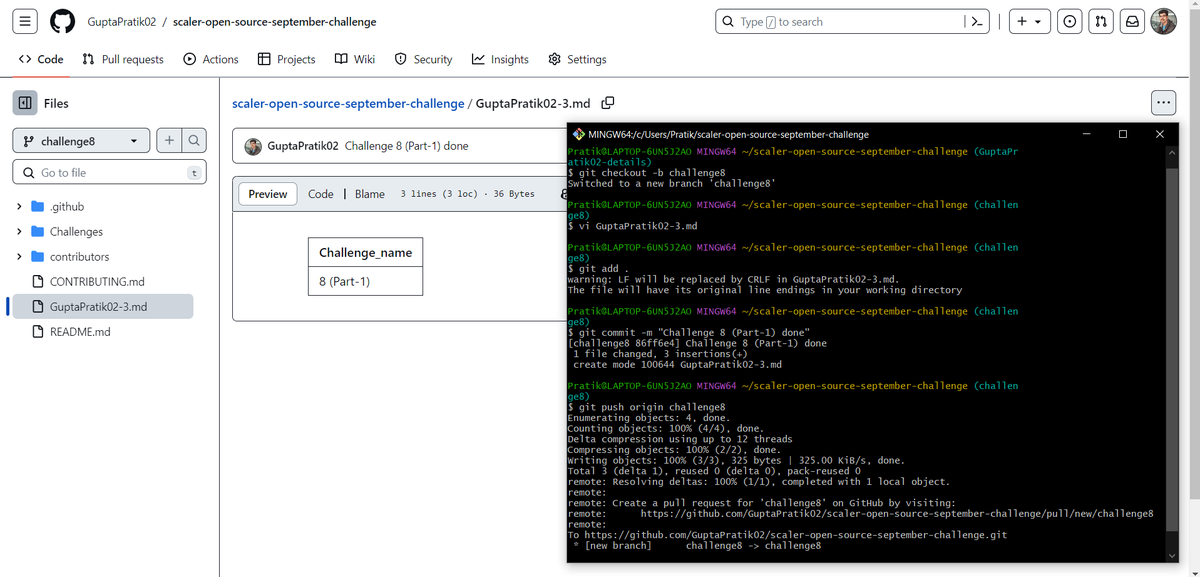The height and width of the screenshot is (577, 1200).
Task: Open the user profile avatar menu
Action: 1164,22
